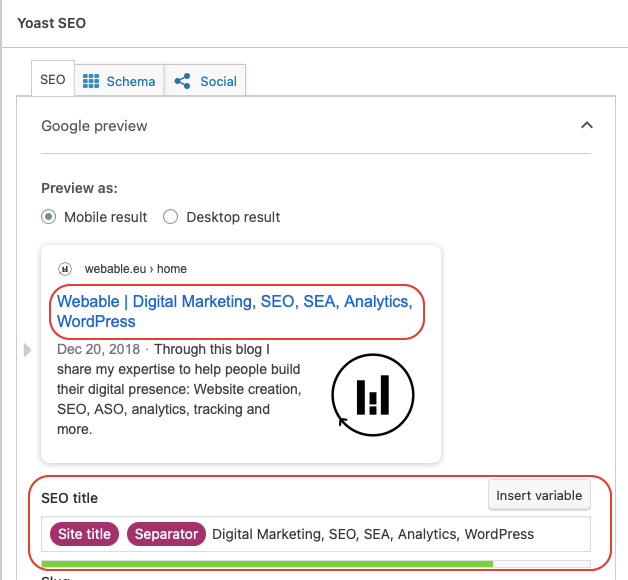The image size is (628, 580).
Task: Select the Separator variable tag
Action: (166, 534)
